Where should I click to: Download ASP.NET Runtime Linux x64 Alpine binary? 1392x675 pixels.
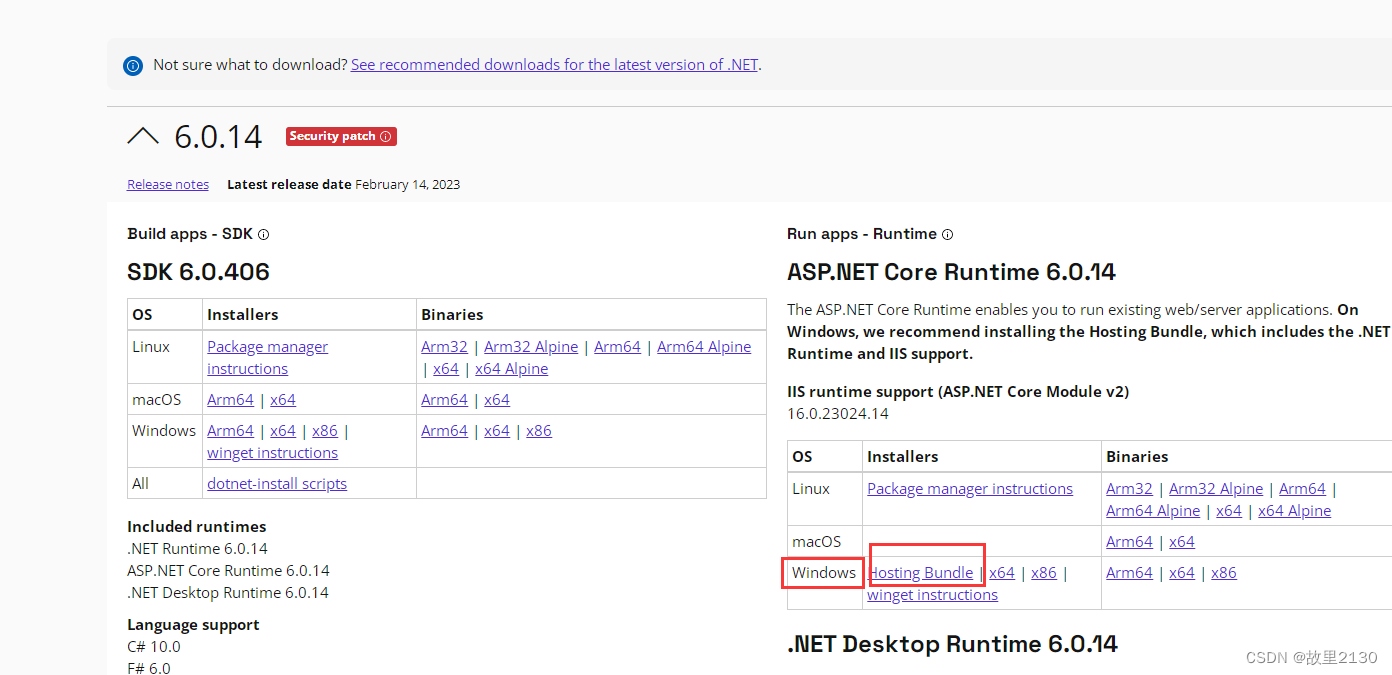click(1295, 510)
